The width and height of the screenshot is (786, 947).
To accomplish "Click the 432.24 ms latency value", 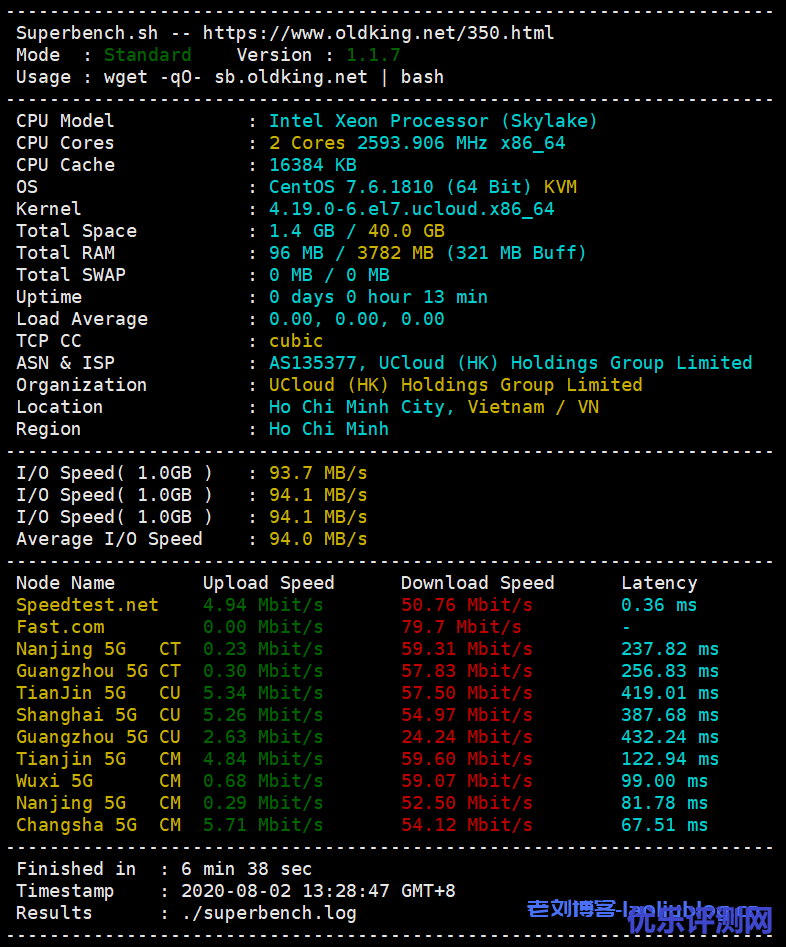I will tap(669, 737).
